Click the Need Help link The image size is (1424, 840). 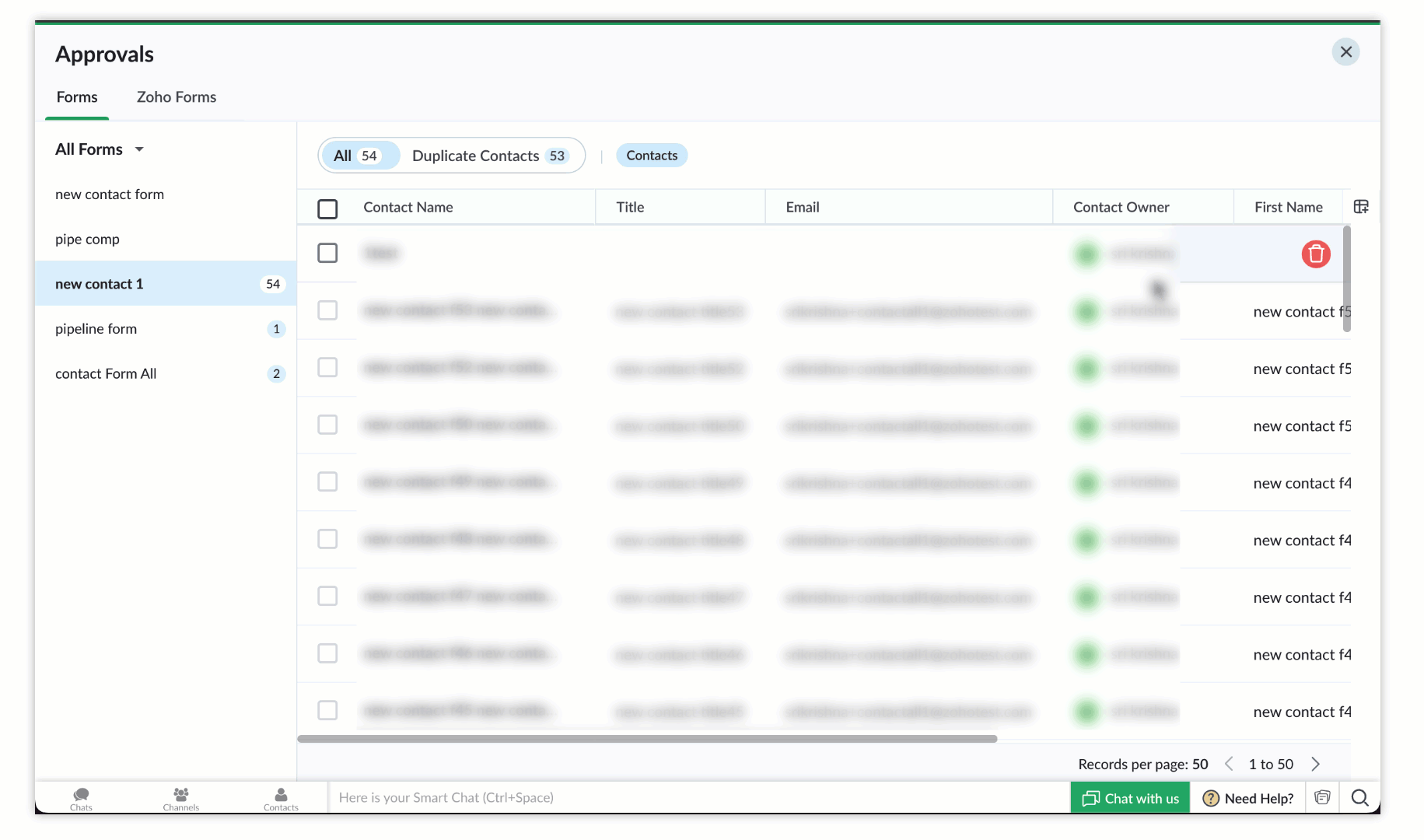coord(1248,798)
